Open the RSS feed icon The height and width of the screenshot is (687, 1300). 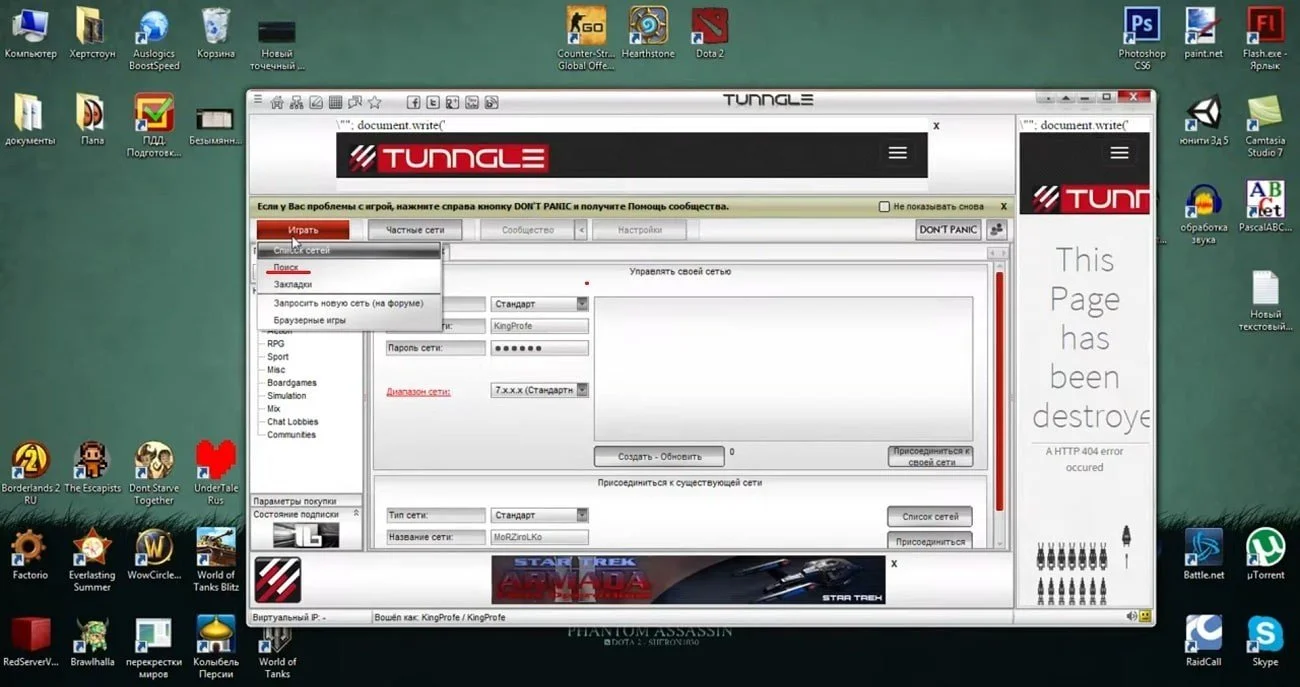coord(491,102)
